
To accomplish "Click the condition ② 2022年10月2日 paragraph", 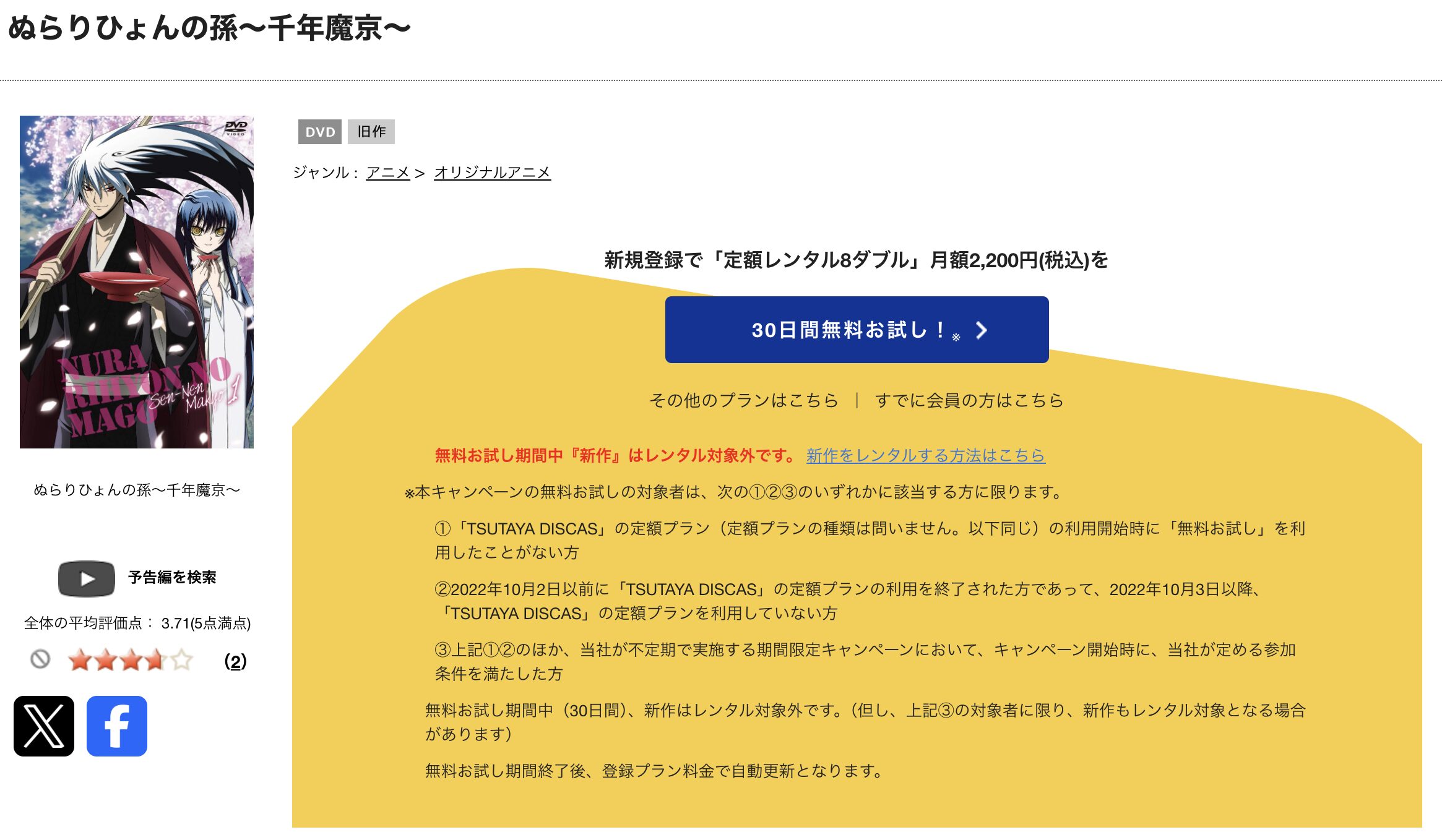I will click(848, 601).
